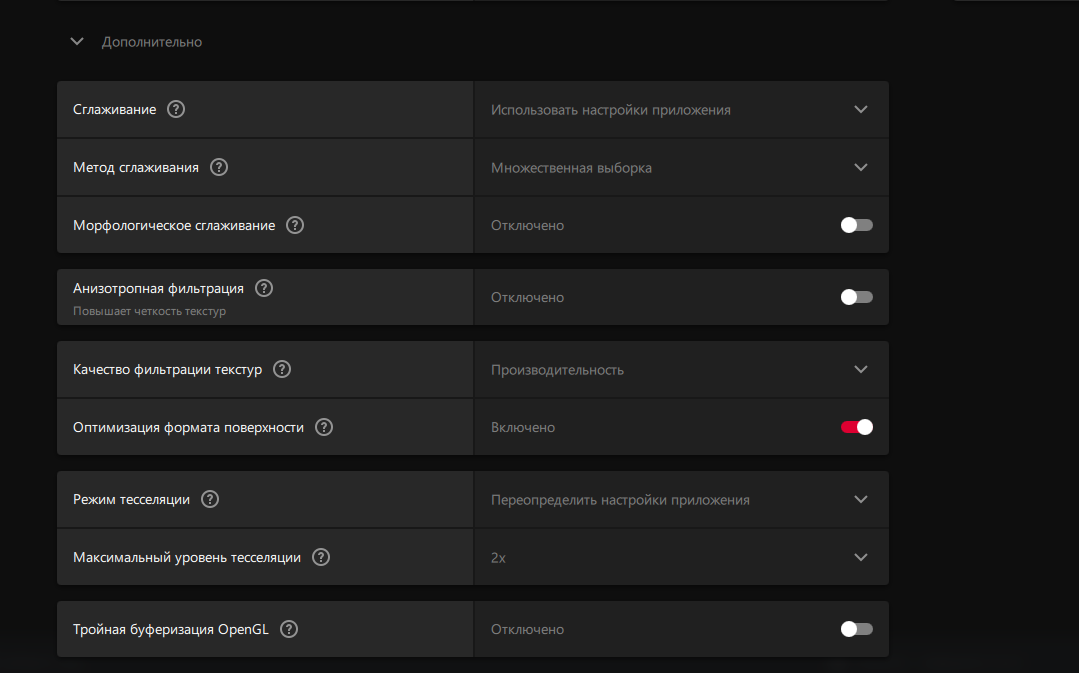Enable Морфологическое сглаживание toggle

[x=856, y=225]
